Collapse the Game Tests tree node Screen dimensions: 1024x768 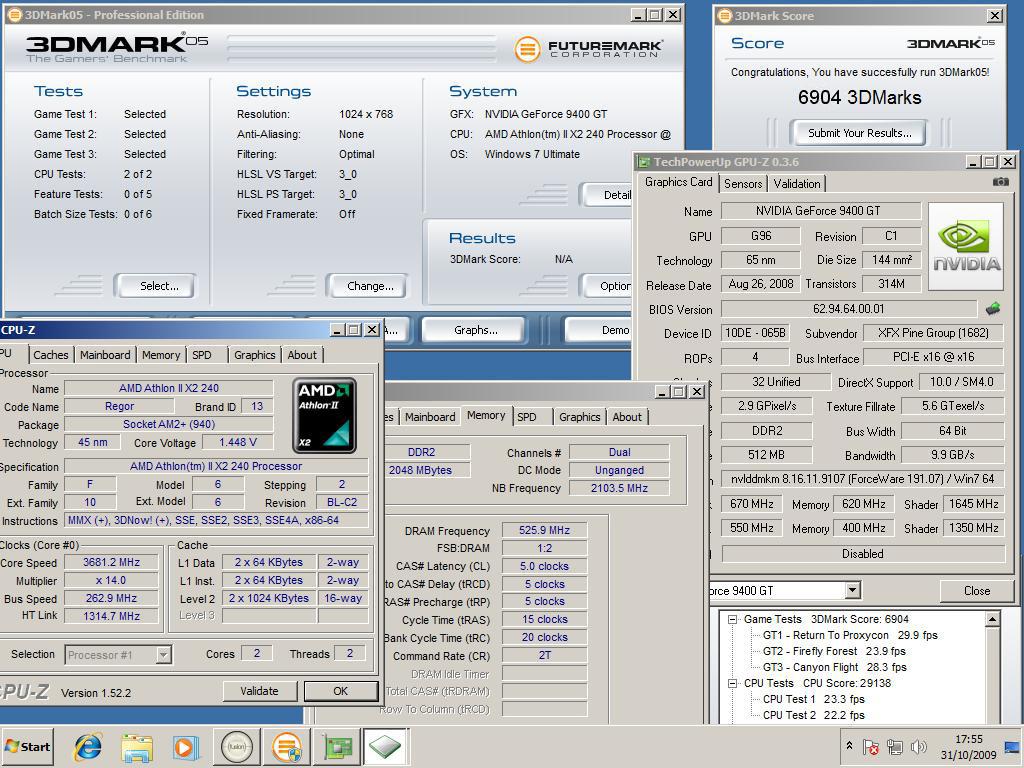click(733, 619)
